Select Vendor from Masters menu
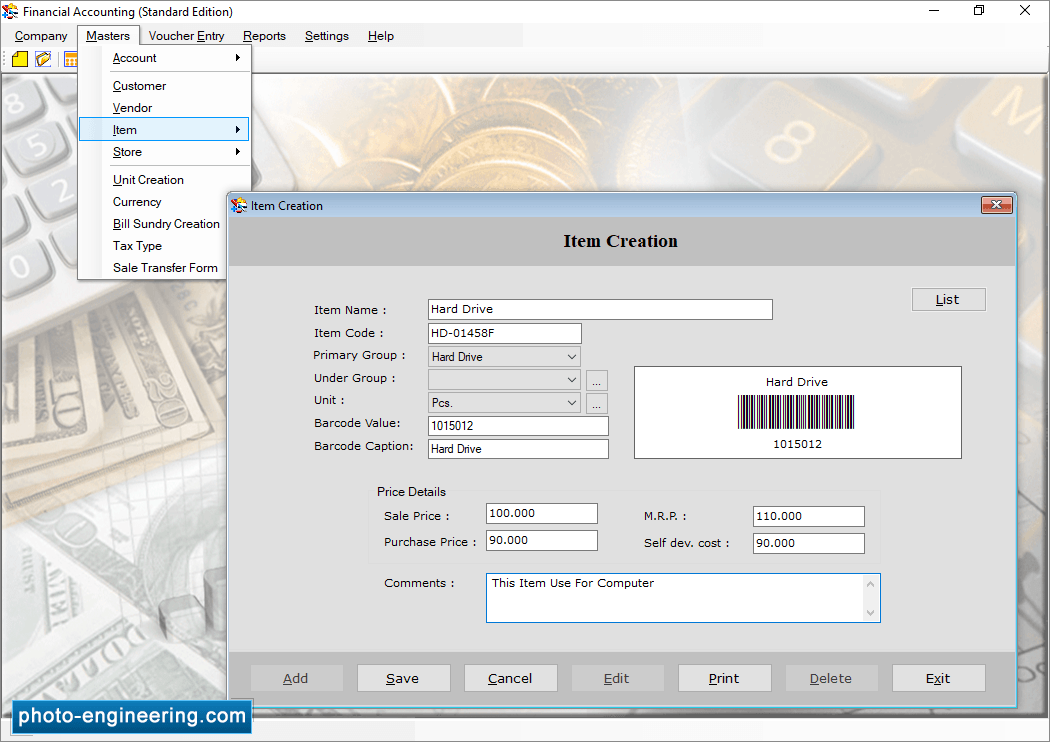The height and width of the screenshot is (742, 1050). pyautogui.click(x=164, y=108)
